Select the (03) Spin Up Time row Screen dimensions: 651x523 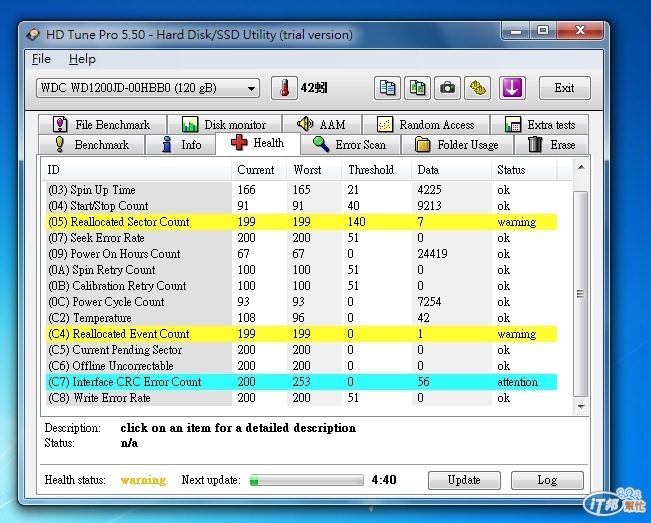301,190
